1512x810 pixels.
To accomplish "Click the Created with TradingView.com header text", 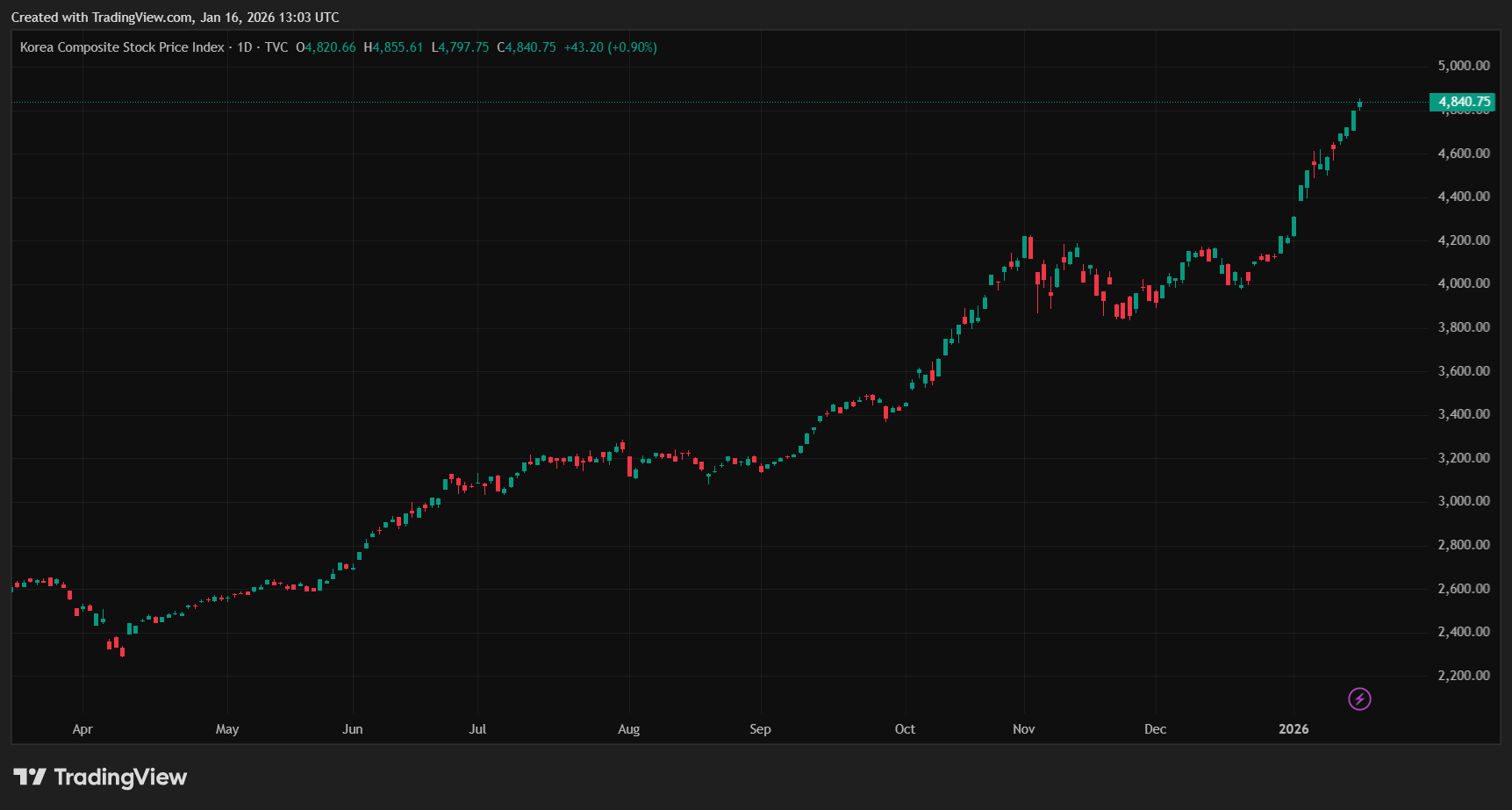I will [175, 18].
